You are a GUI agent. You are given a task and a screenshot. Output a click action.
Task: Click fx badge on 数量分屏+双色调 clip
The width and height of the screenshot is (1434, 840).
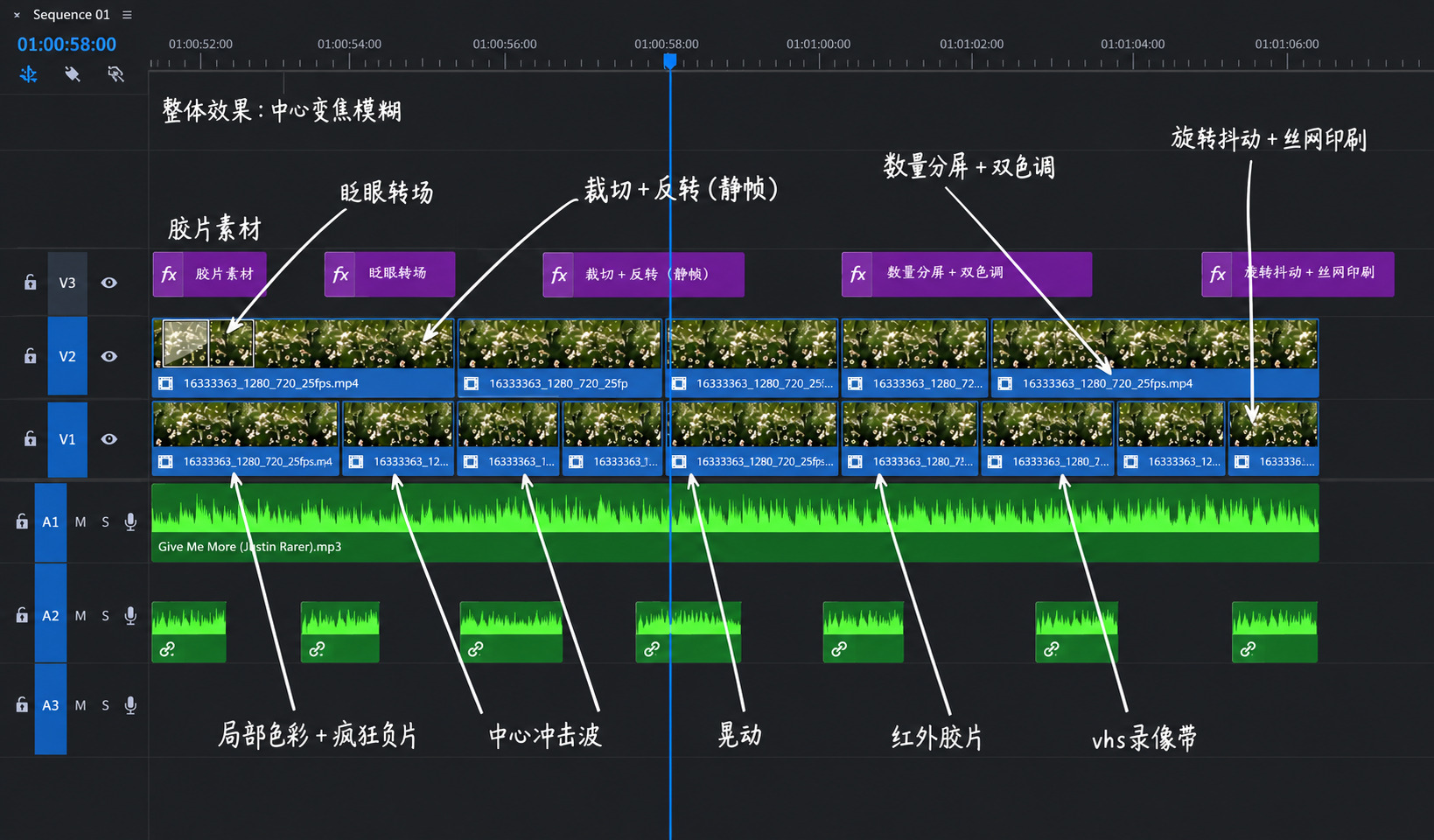857,275
